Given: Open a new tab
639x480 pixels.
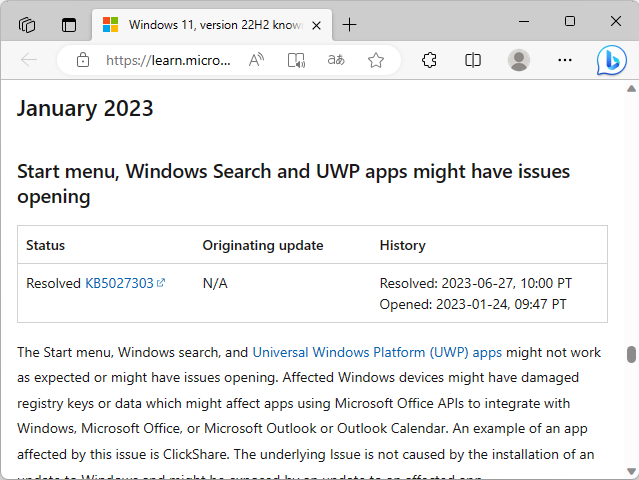Looking at the screenshot, I should [x=349, y=23].
